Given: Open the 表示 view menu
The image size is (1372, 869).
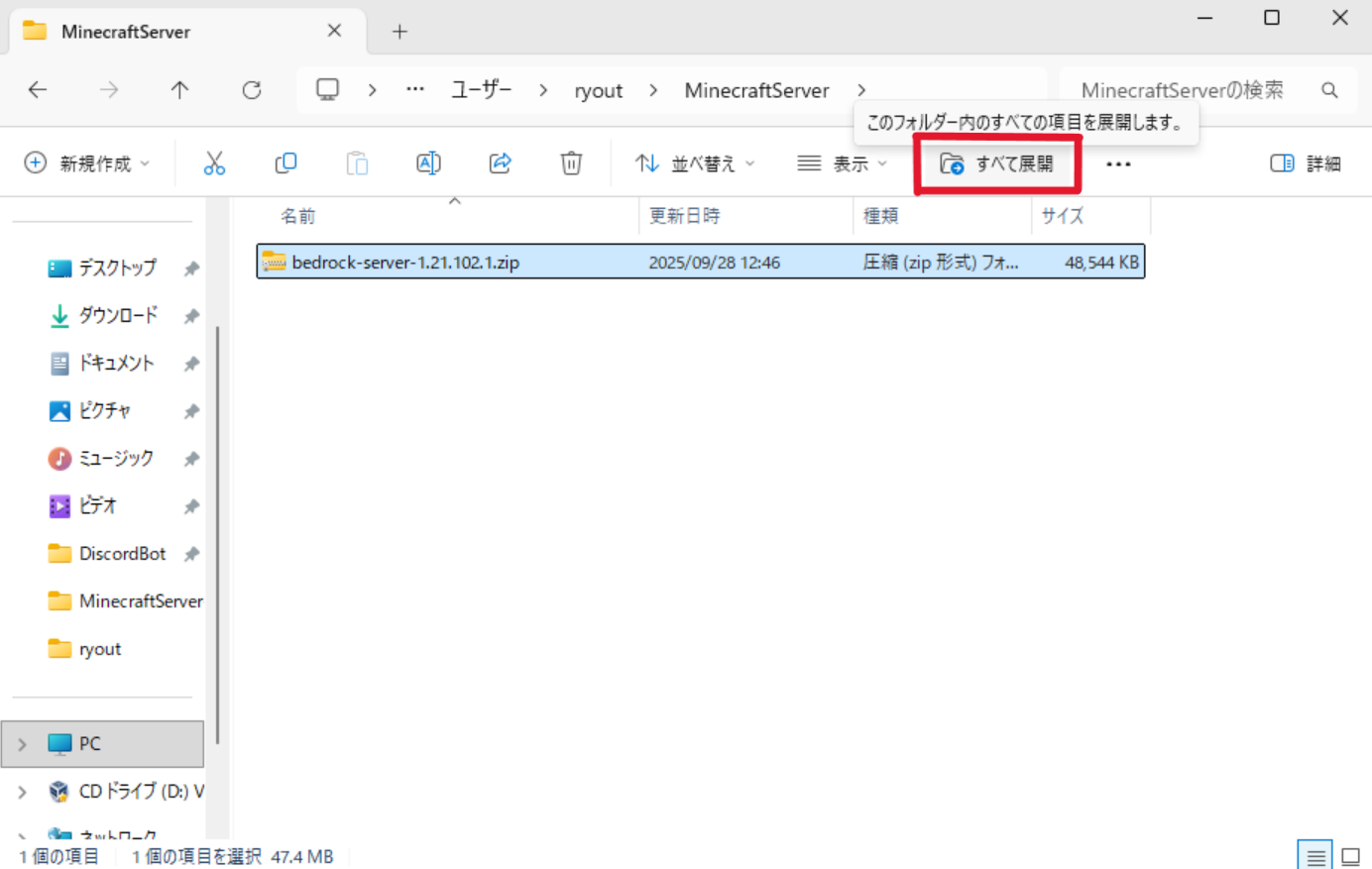Looking at the screenshot, I should [842, 163].
